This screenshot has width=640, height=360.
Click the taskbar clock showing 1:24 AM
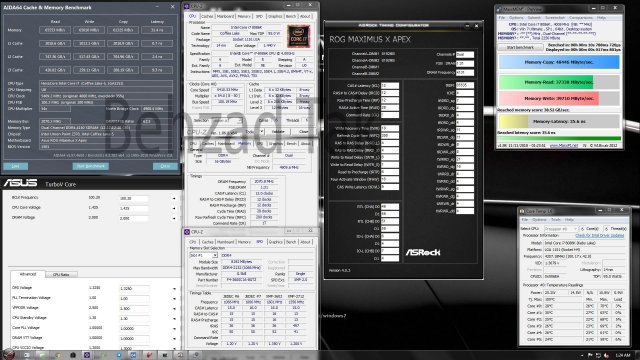[x=623, y=356]
